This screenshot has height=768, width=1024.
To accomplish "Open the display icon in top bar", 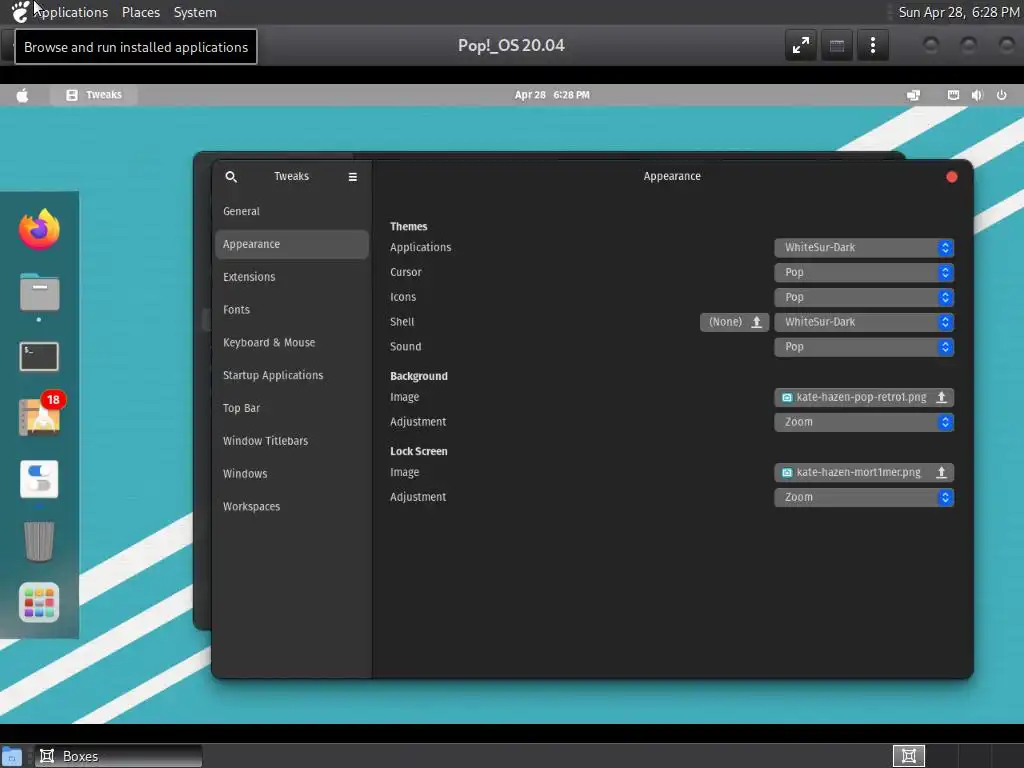I will (x=913, y=95).
